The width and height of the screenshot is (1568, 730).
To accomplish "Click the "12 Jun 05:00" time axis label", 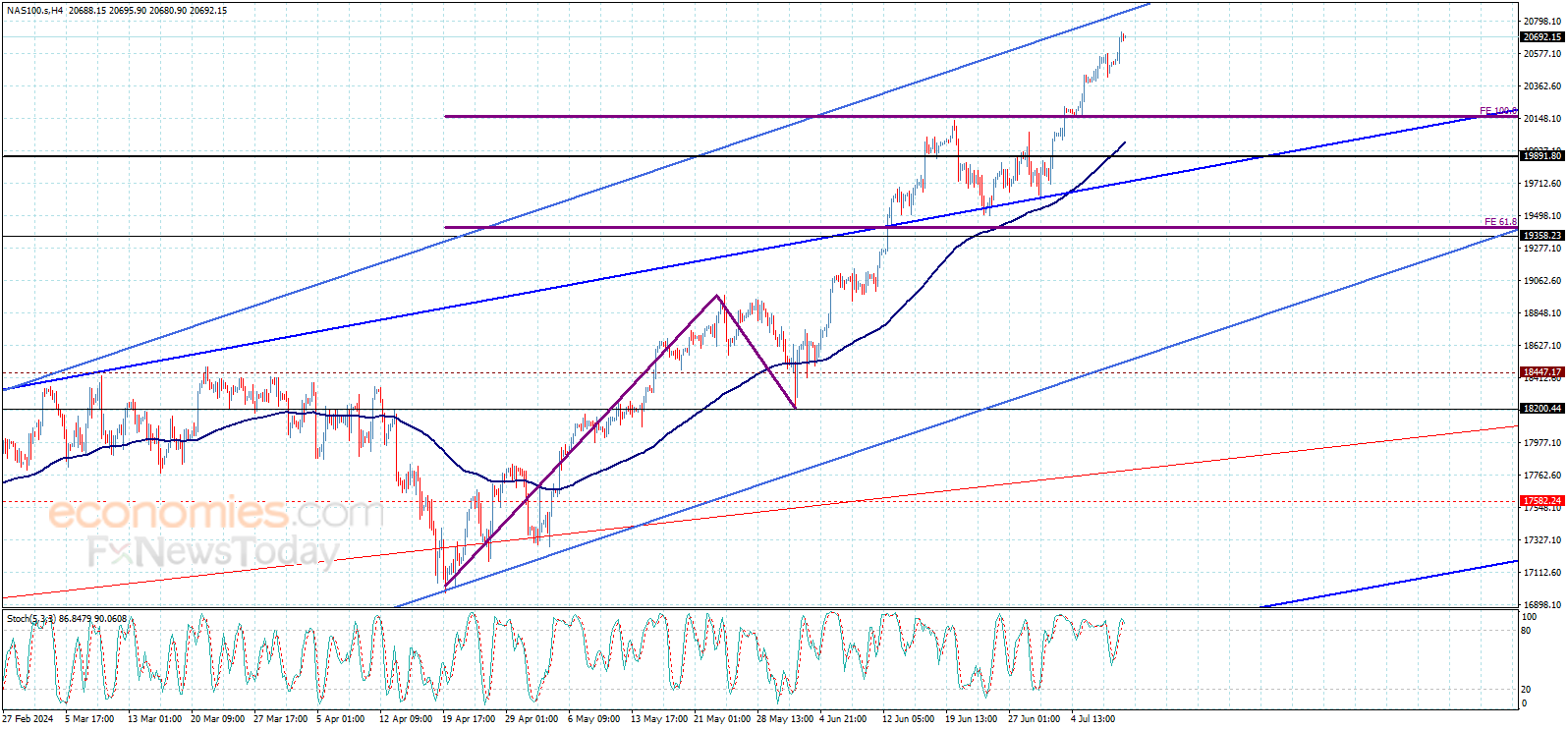I will [909, 719].
